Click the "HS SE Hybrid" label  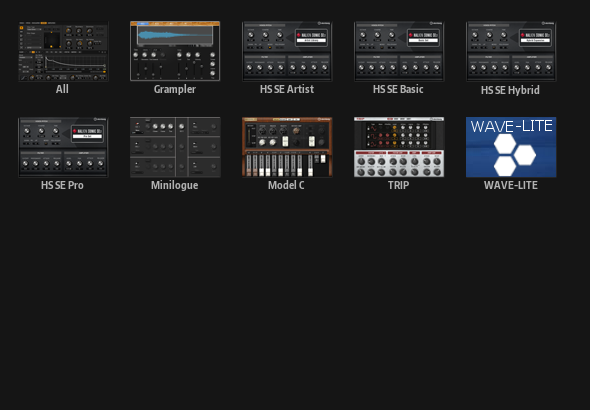pos(510,90)
